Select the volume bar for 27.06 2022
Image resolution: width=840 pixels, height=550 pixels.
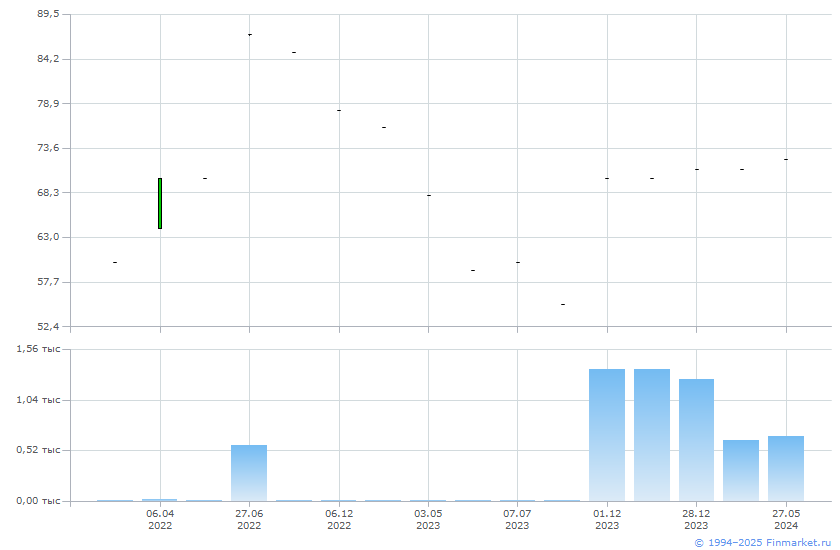(x=249, y=473)
